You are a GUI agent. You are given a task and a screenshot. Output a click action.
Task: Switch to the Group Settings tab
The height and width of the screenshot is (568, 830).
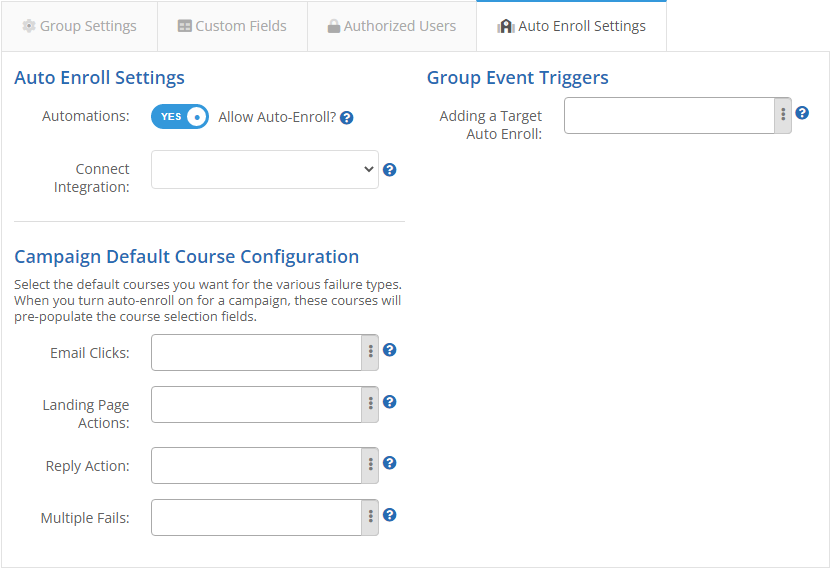coord(79,26)
